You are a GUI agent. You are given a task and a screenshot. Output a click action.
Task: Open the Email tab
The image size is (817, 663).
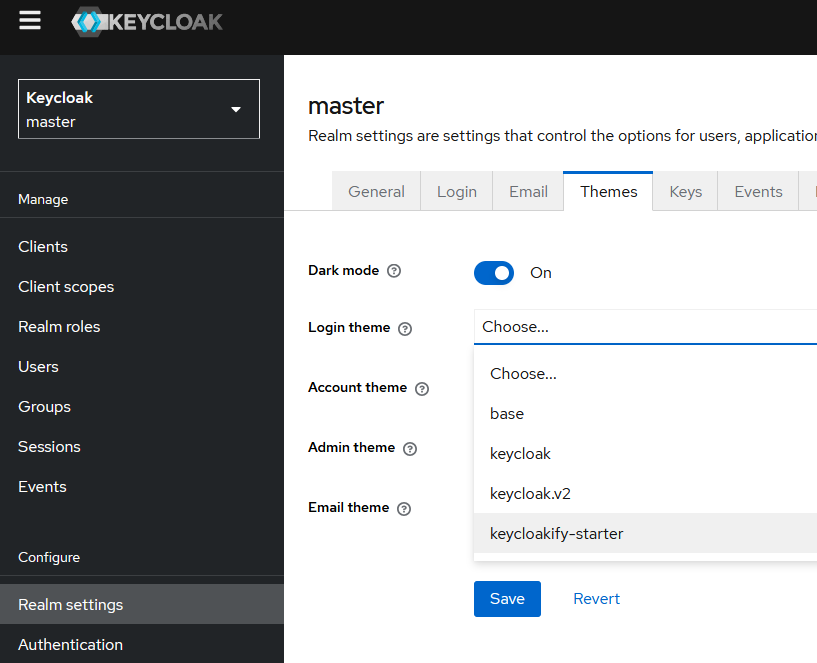pos(528,192)
